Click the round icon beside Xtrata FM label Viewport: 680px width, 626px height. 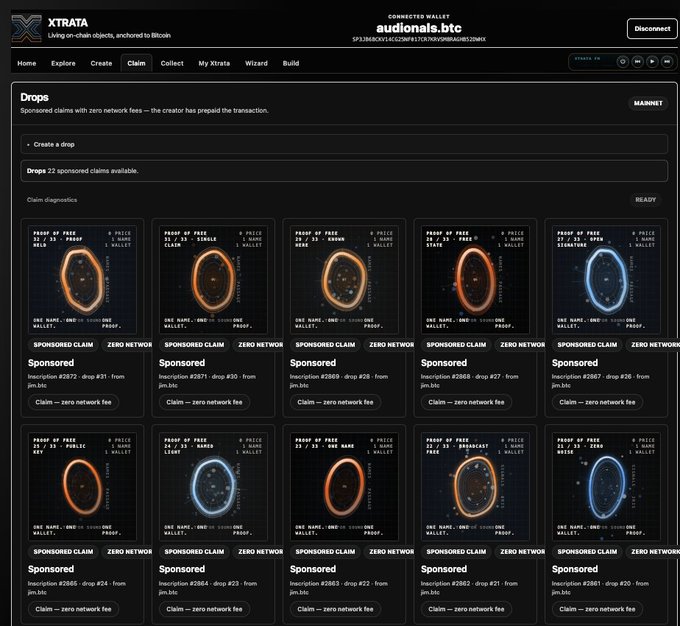pyautogui.click(x=623, y=62)
